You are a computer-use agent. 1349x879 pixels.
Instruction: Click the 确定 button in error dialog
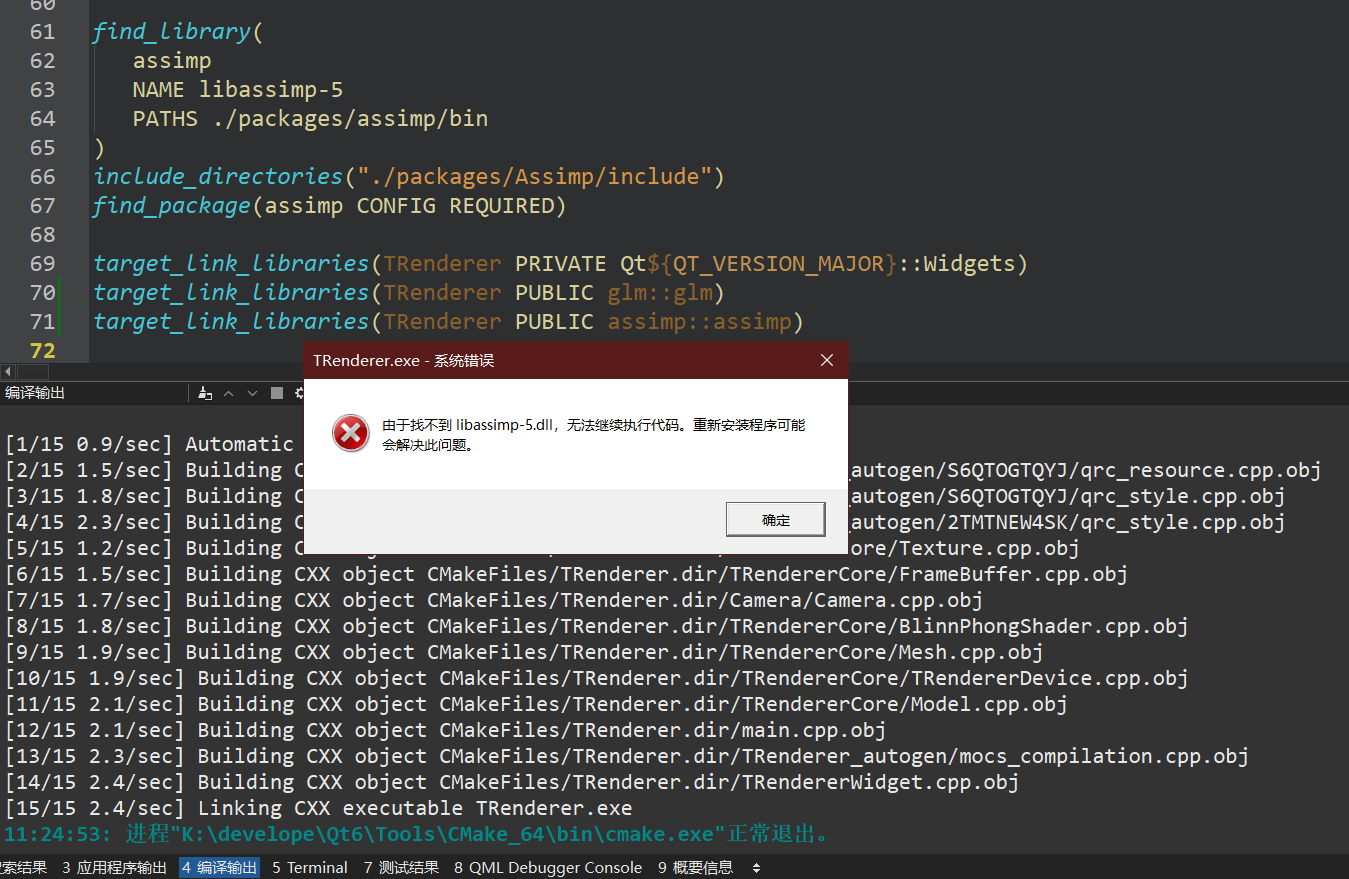coord(775,520)
